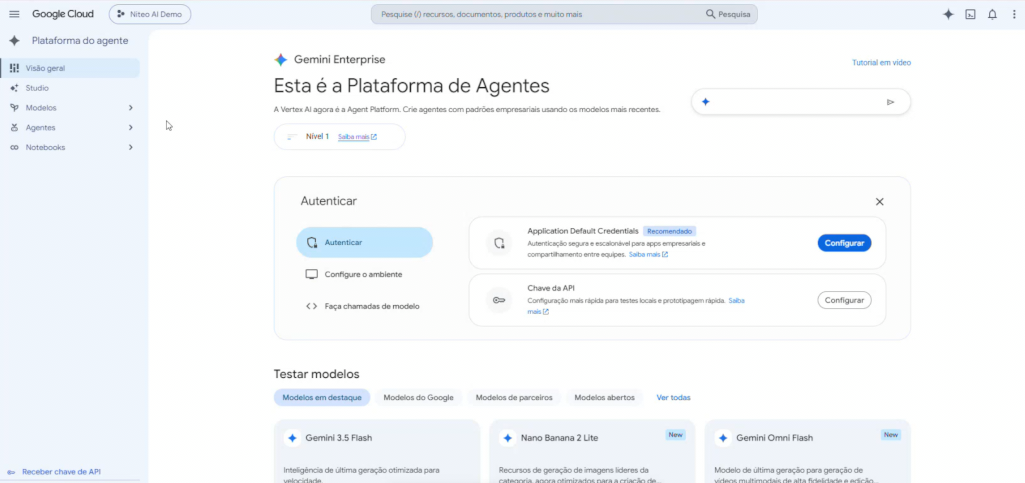Click the Nível 1 label

(317, 137)
